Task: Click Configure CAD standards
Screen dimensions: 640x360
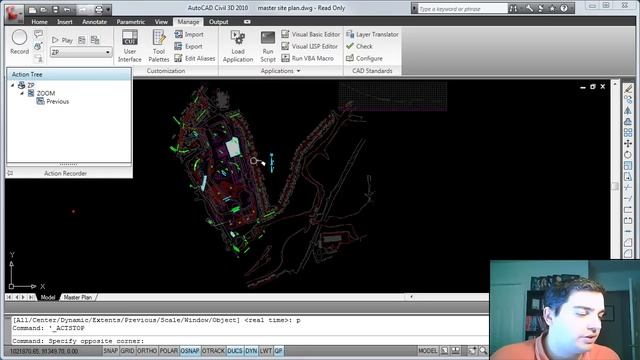Action: coord(364,58)
